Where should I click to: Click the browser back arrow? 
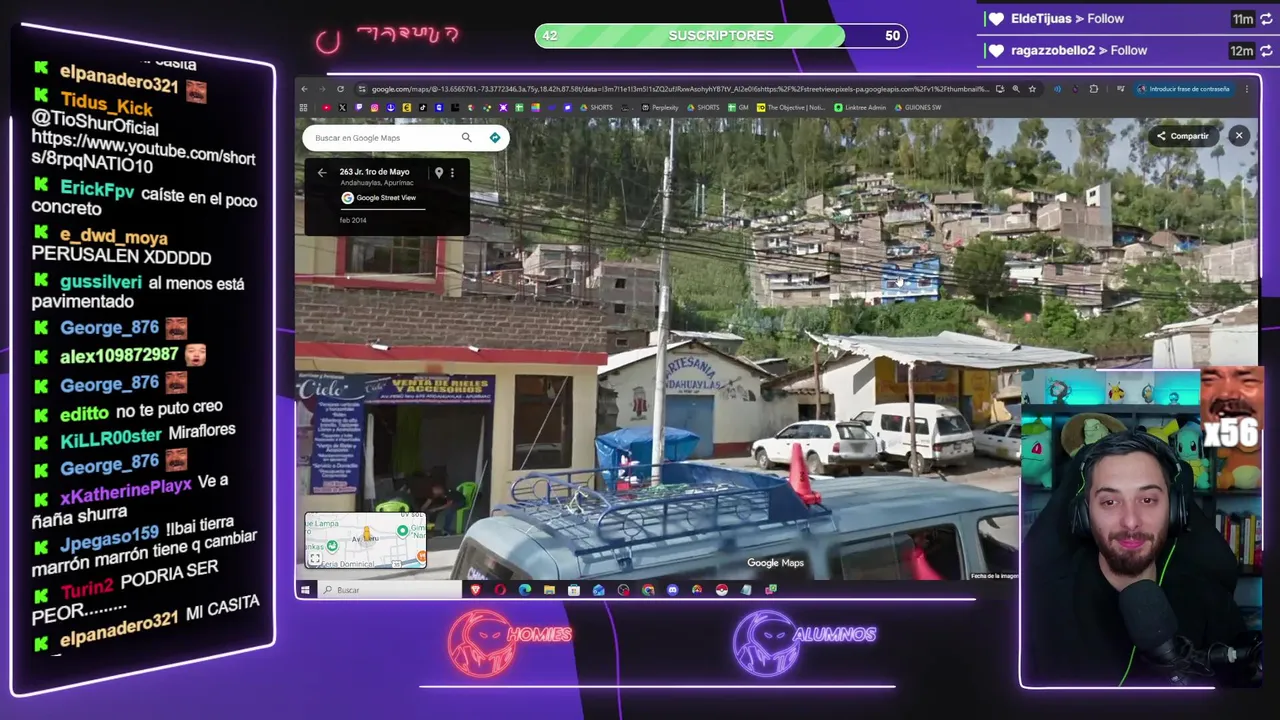pos(305,89)
